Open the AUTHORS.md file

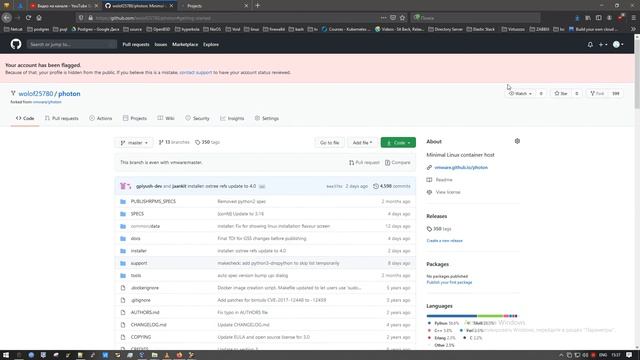pos(145,312)
